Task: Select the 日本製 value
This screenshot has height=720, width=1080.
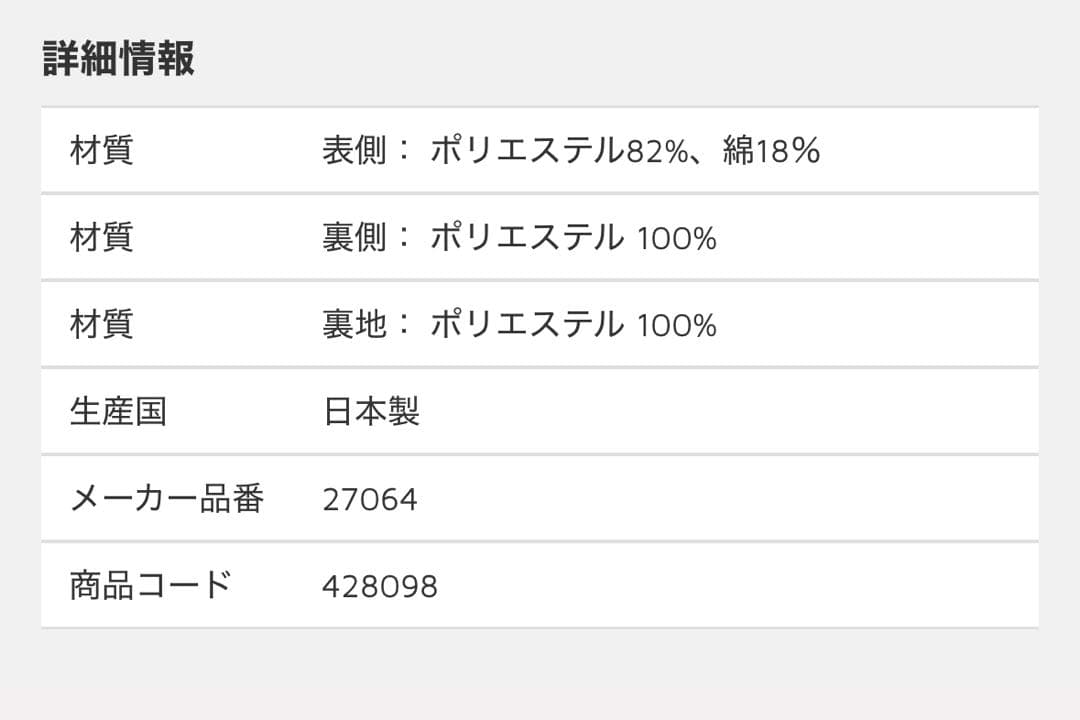Action: (x=371, y=412)
